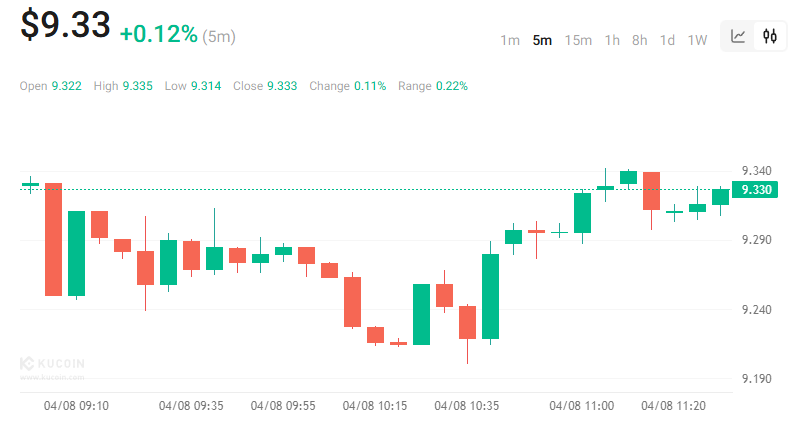This screenshot has height=433, width=798.
Task: Change the chart to 1d interval
Action: (667, 40)
